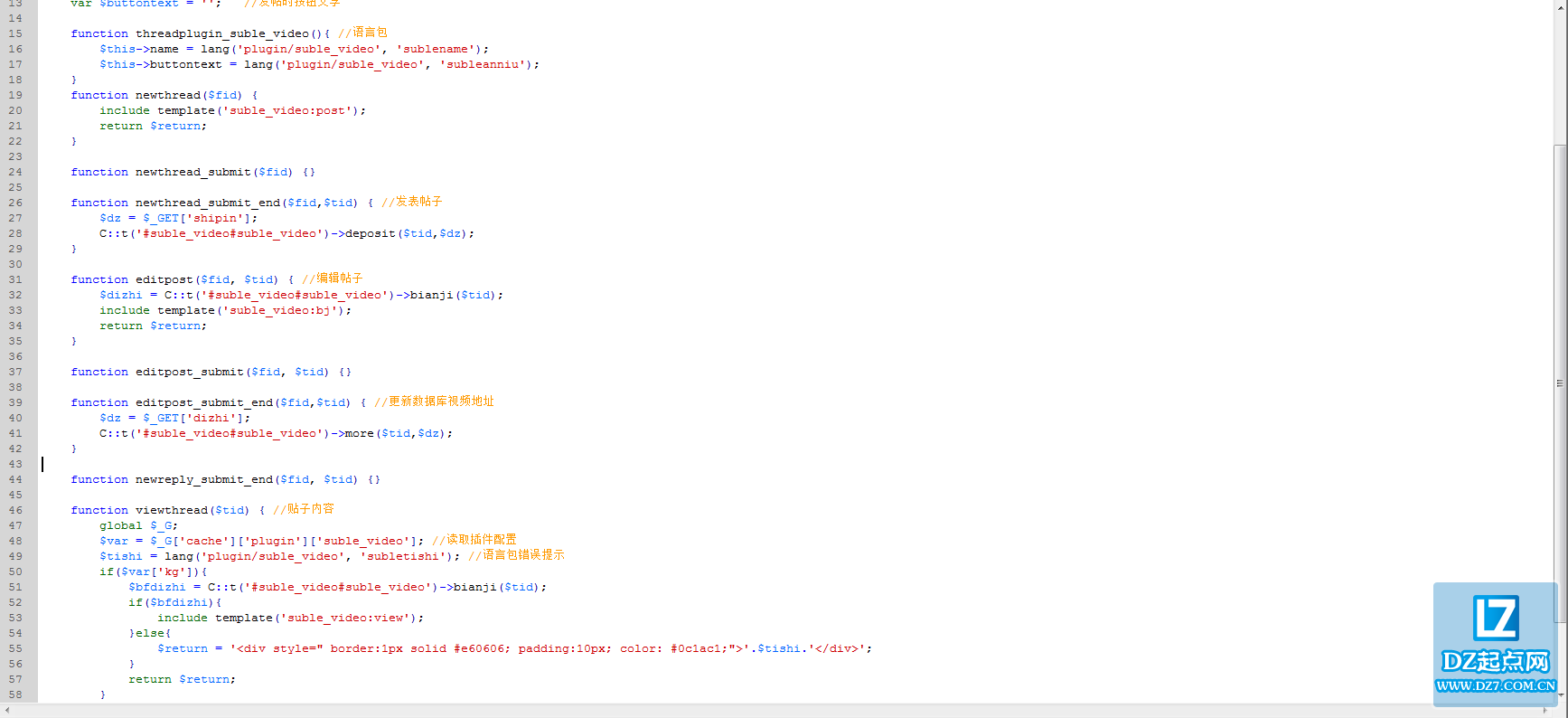This screenshot has width=1568, height=718.
Task: Click the 'suble_video:bj' template string
Action: pos(280,310)
